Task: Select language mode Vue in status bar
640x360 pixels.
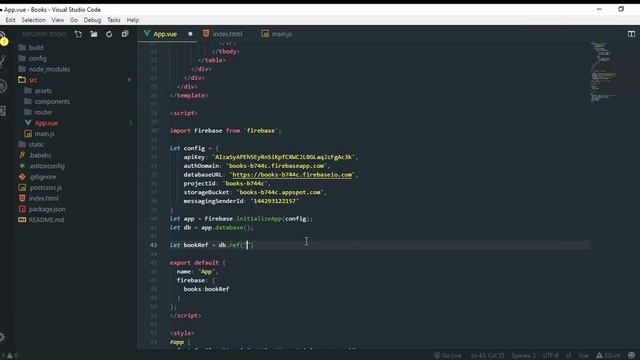Action: pyautogui.click(x=583, y=356)
